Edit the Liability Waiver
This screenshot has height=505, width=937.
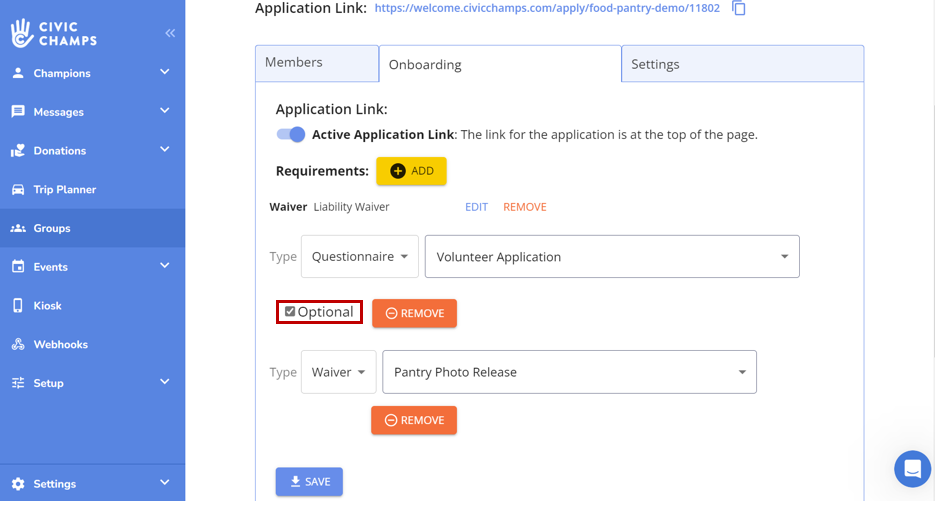476,207
